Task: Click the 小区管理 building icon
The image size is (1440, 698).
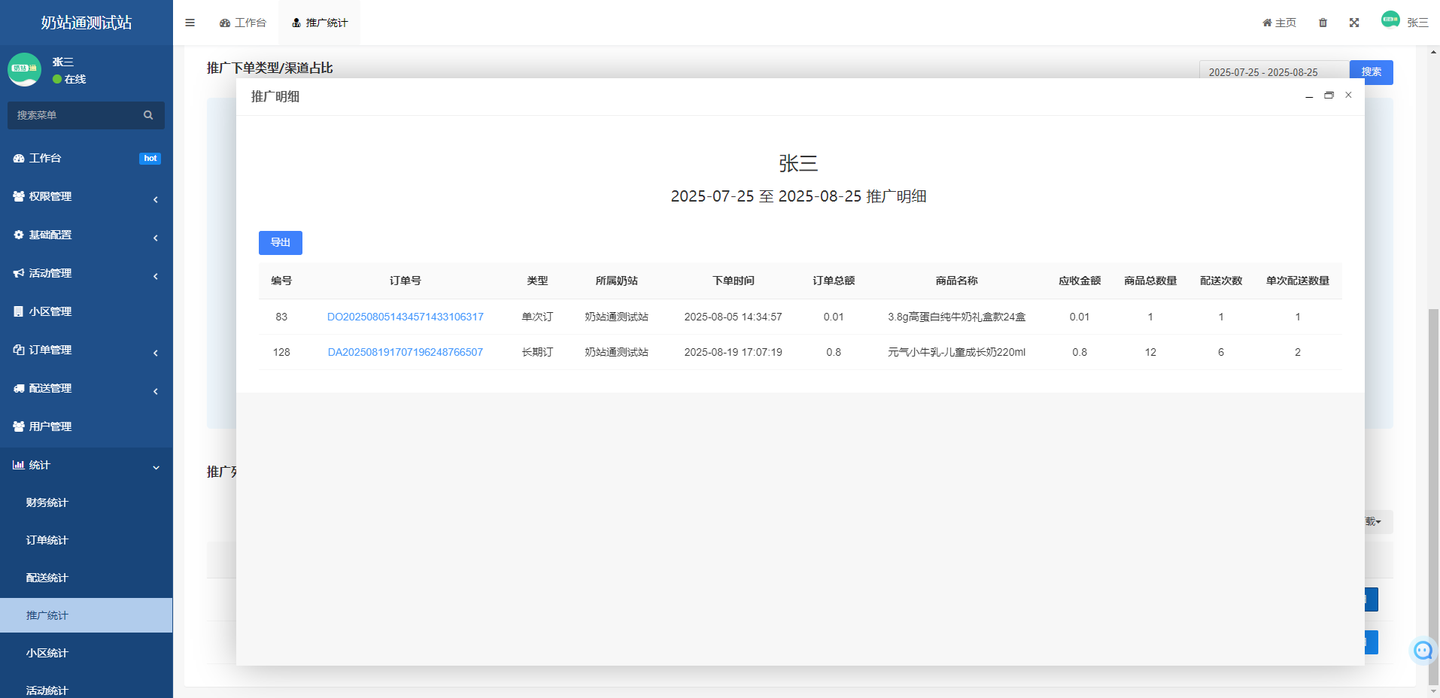Action: [x=18, y=311]
